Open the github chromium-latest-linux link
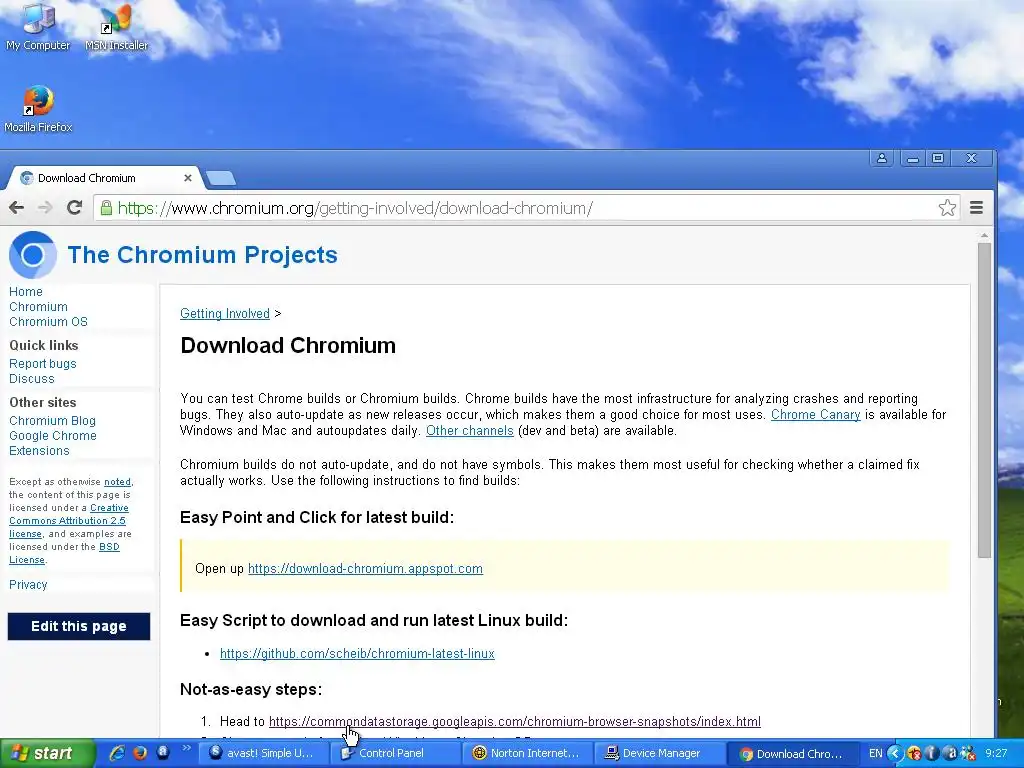The image size is (1024, 768). 357,653
